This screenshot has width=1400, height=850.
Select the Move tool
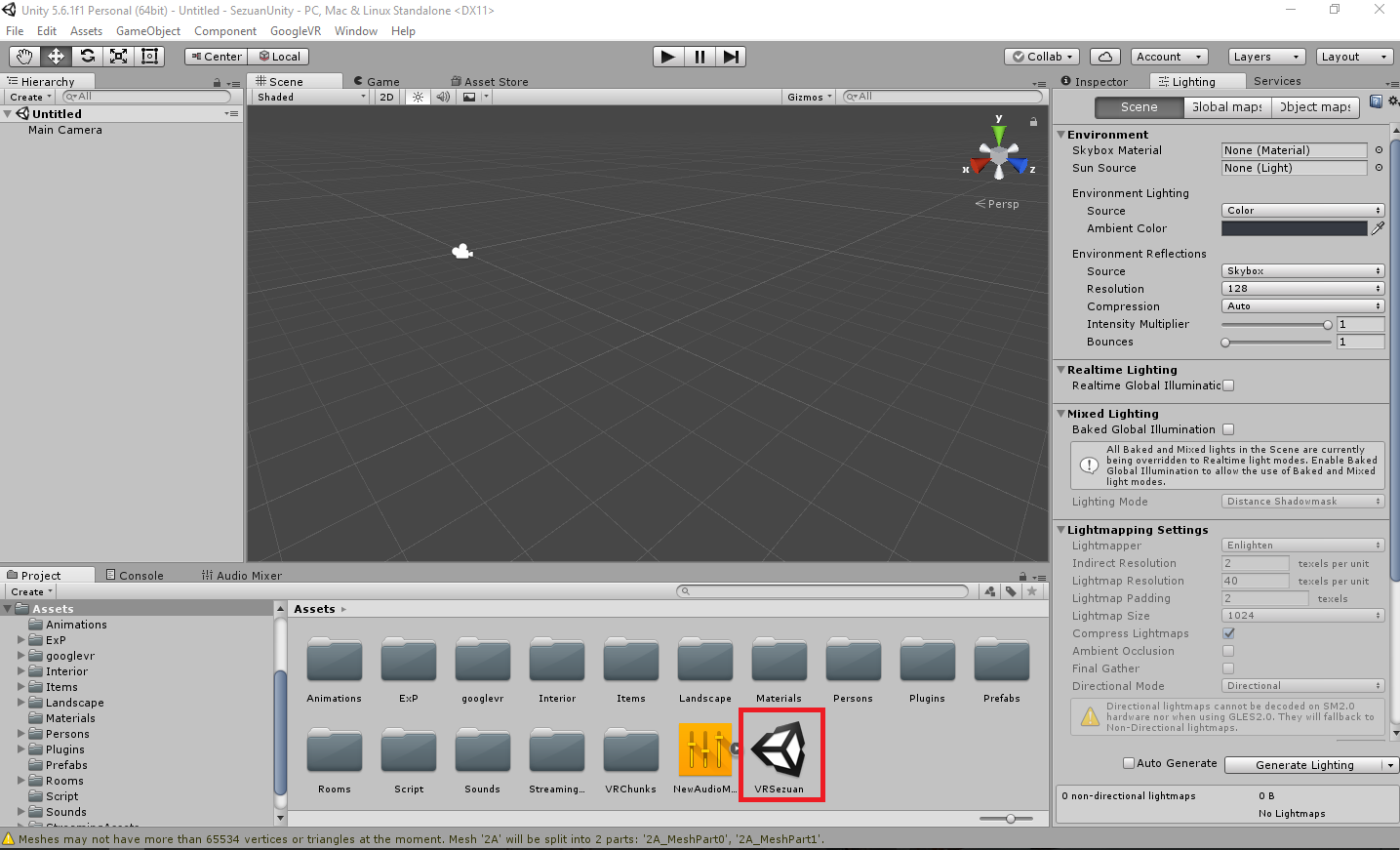click(56, 57)
